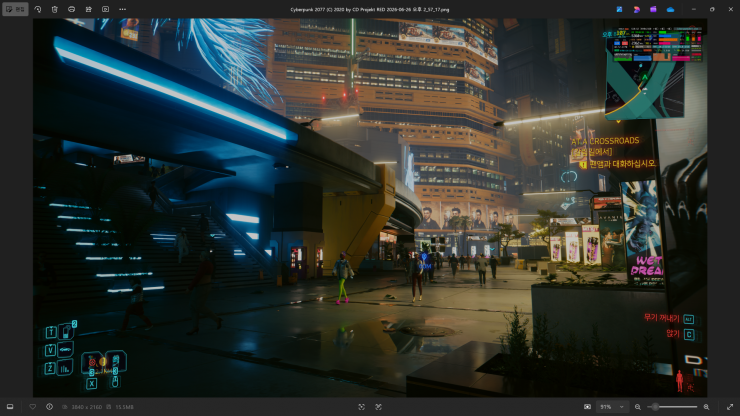Start the slideshow from the toolbar icon
The width and height of the screenshot is (740, 416).
[105, 9]
